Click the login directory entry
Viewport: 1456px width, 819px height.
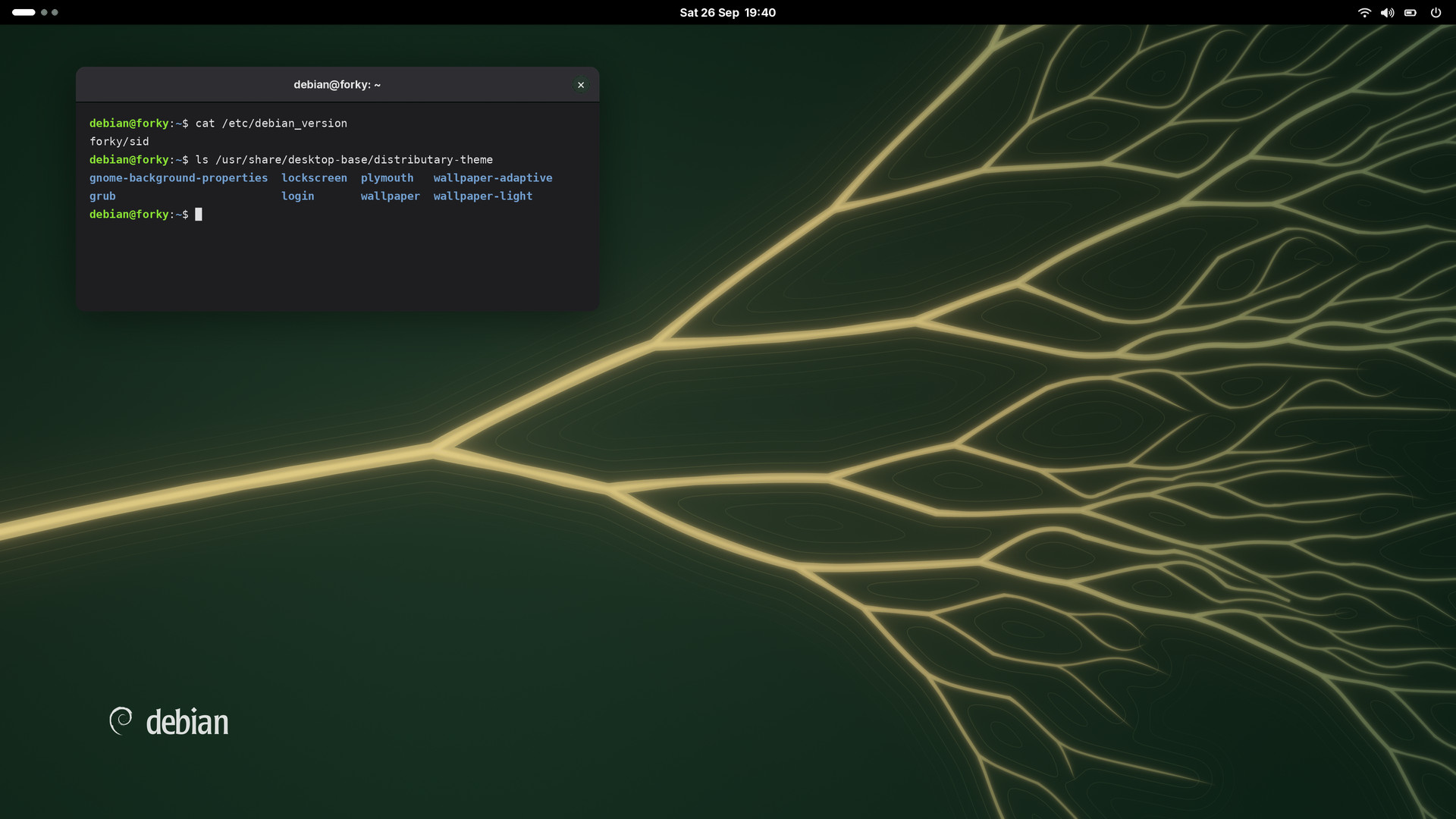tap(297, 196)
